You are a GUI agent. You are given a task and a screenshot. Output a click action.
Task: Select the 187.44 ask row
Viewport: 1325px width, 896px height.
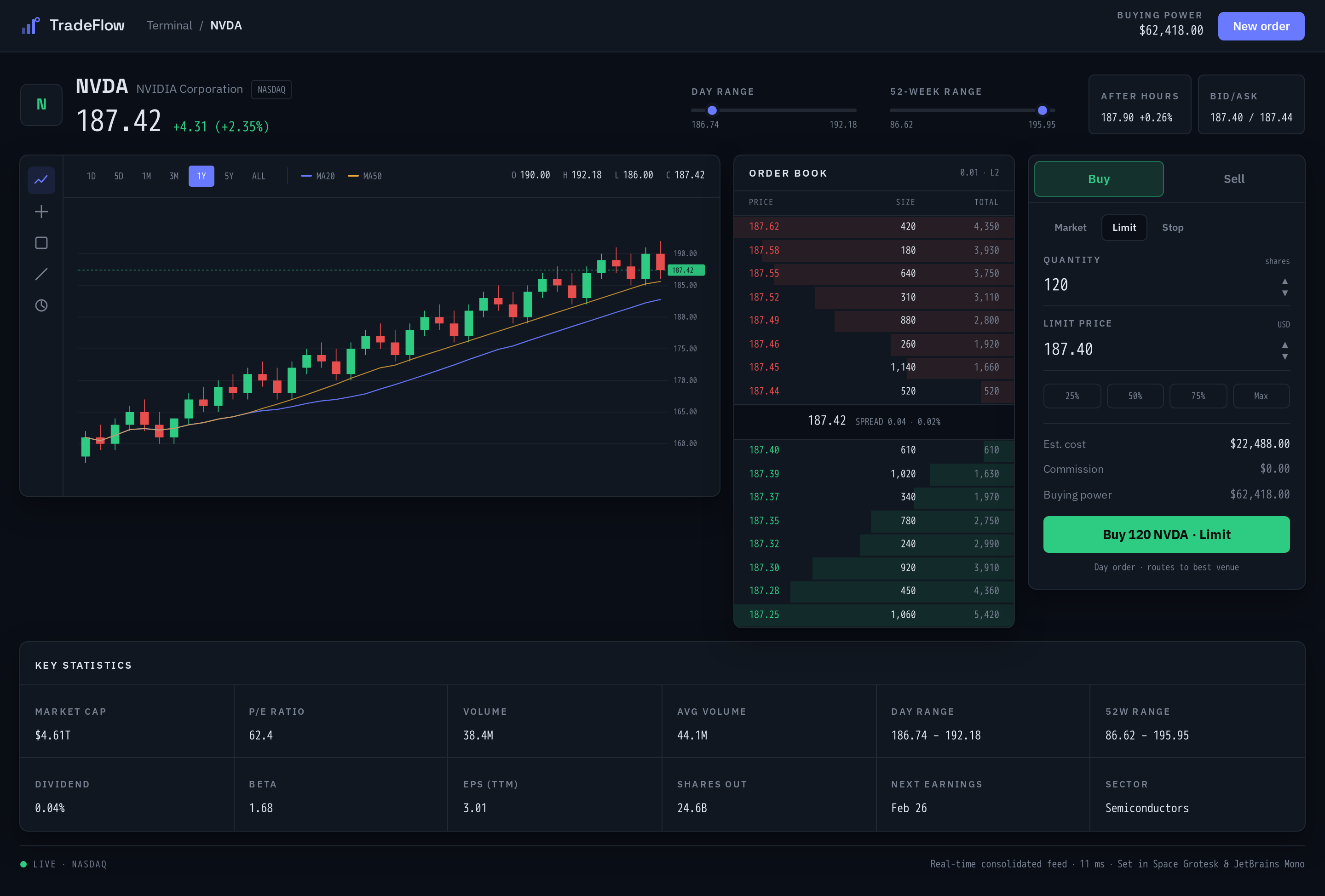[874, 391]
